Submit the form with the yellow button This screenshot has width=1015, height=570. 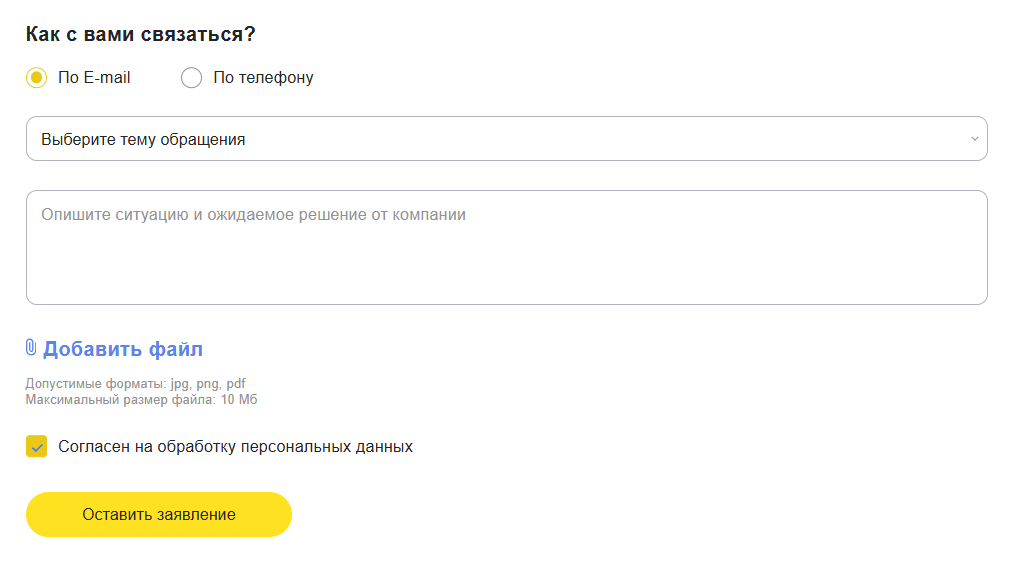coord(159,515)
